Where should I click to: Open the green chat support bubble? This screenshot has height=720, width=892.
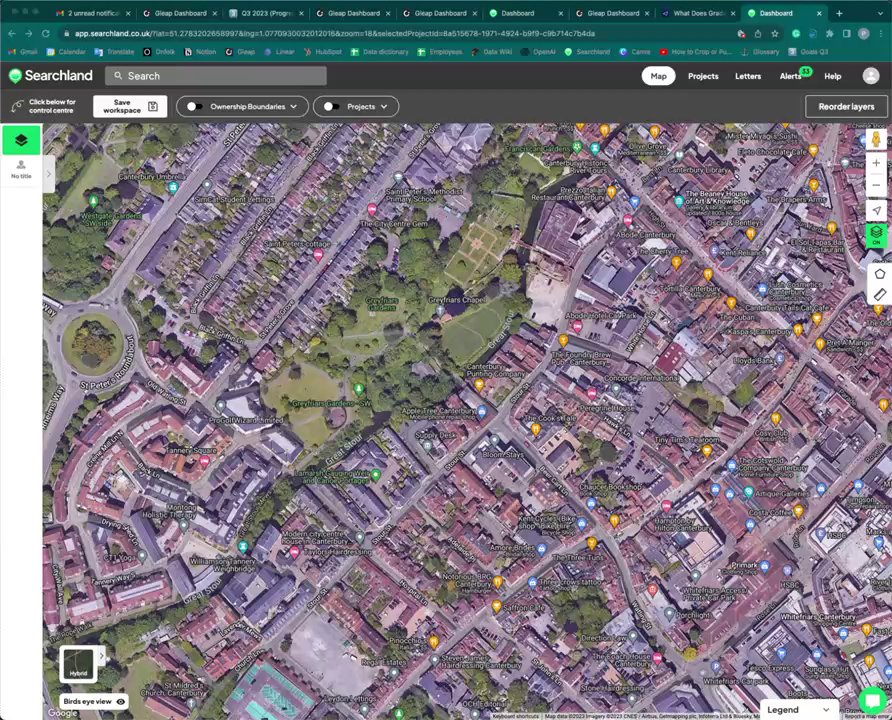coord(873,700)
